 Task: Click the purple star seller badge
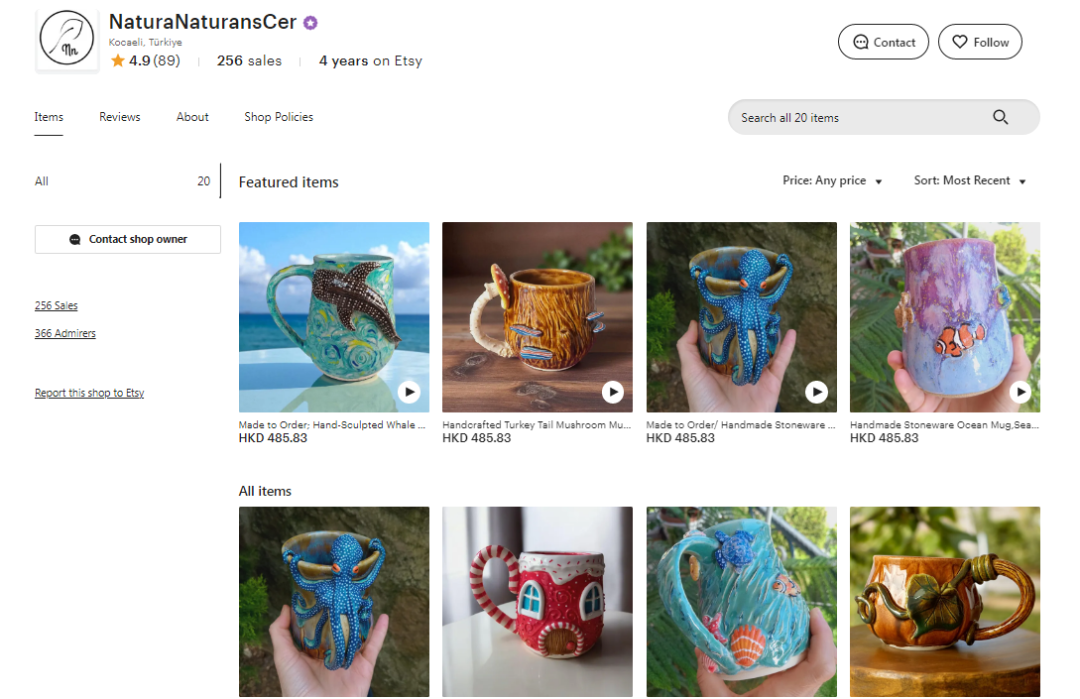[x=311, y=23]
